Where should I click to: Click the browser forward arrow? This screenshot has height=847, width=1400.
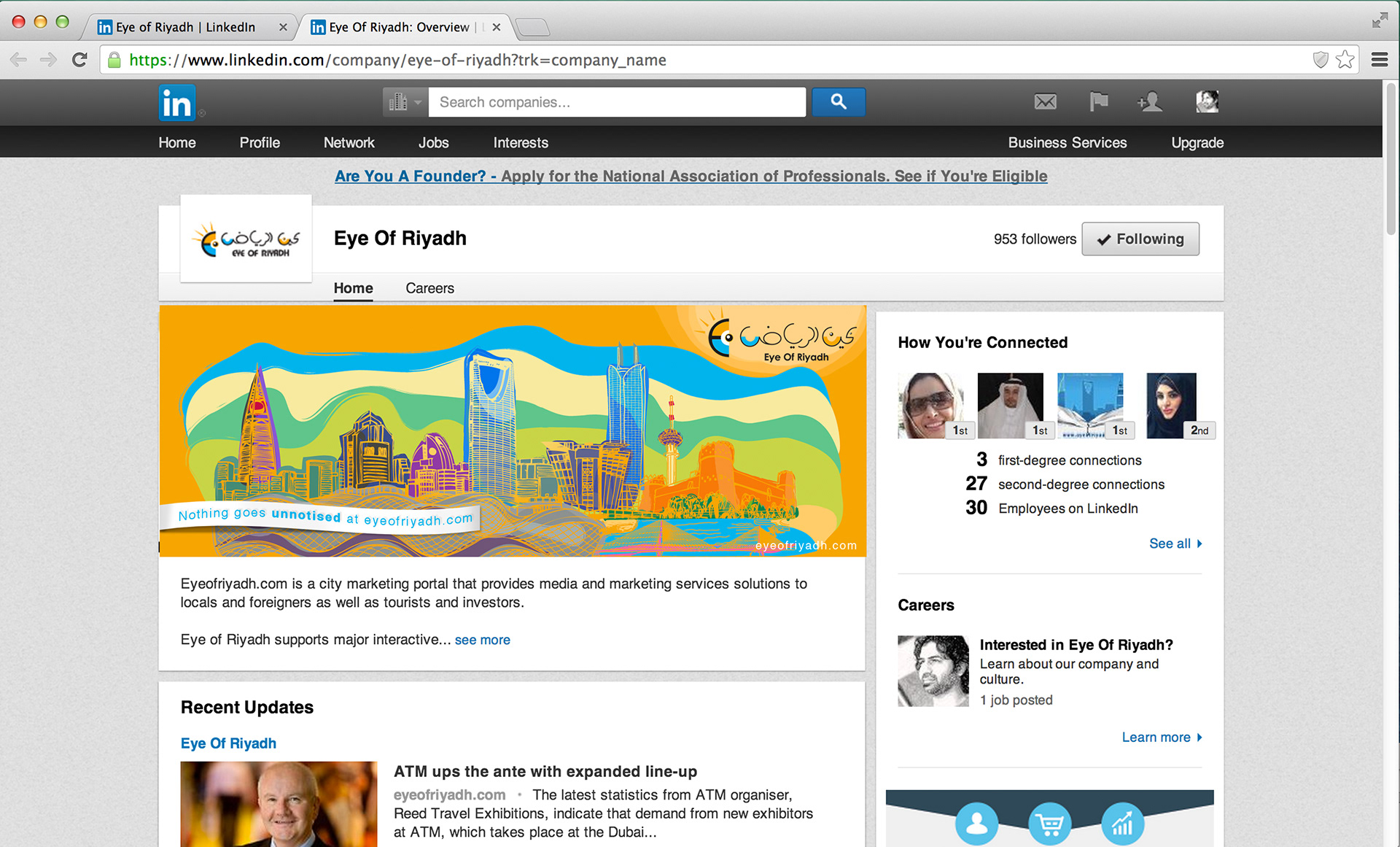pos(48,60)
